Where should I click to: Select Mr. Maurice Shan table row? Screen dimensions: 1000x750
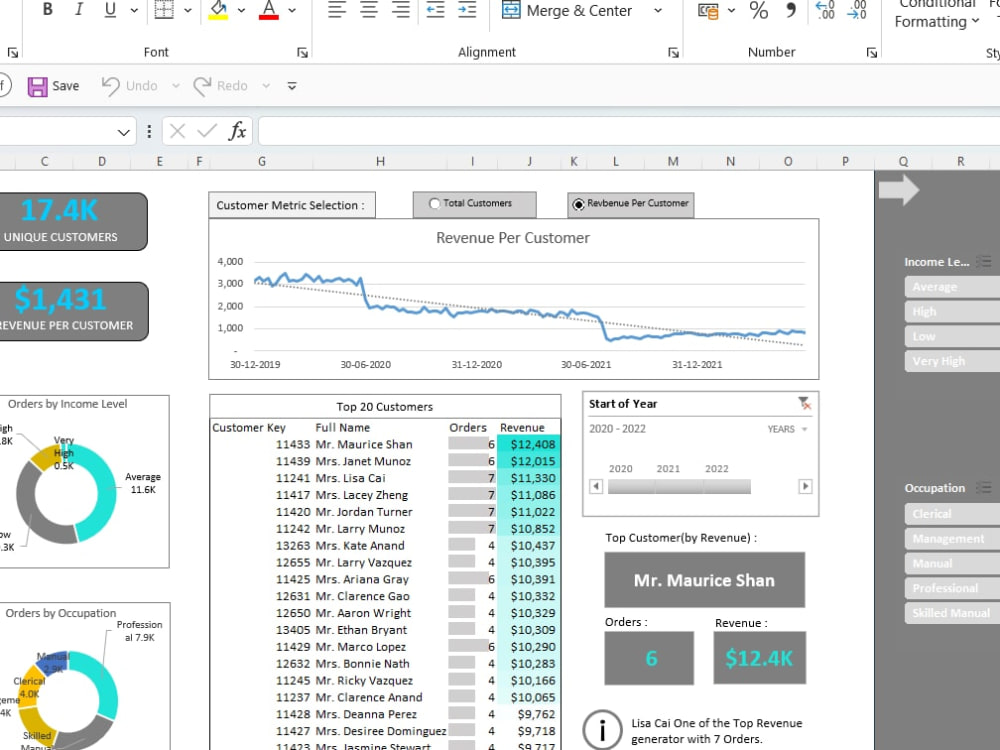click(385, 445)
